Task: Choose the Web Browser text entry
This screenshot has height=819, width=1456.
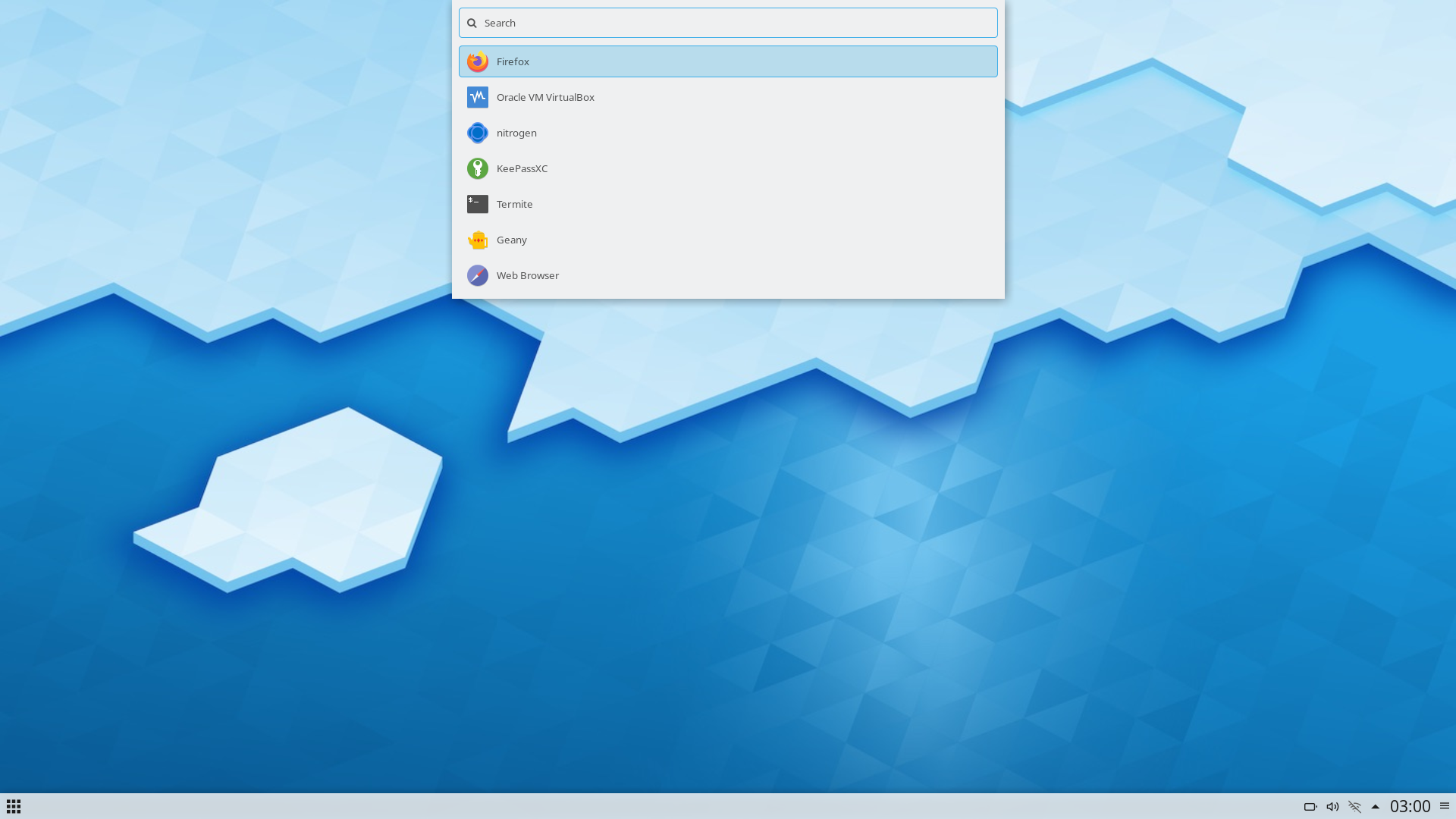Action: coord(528,275)
